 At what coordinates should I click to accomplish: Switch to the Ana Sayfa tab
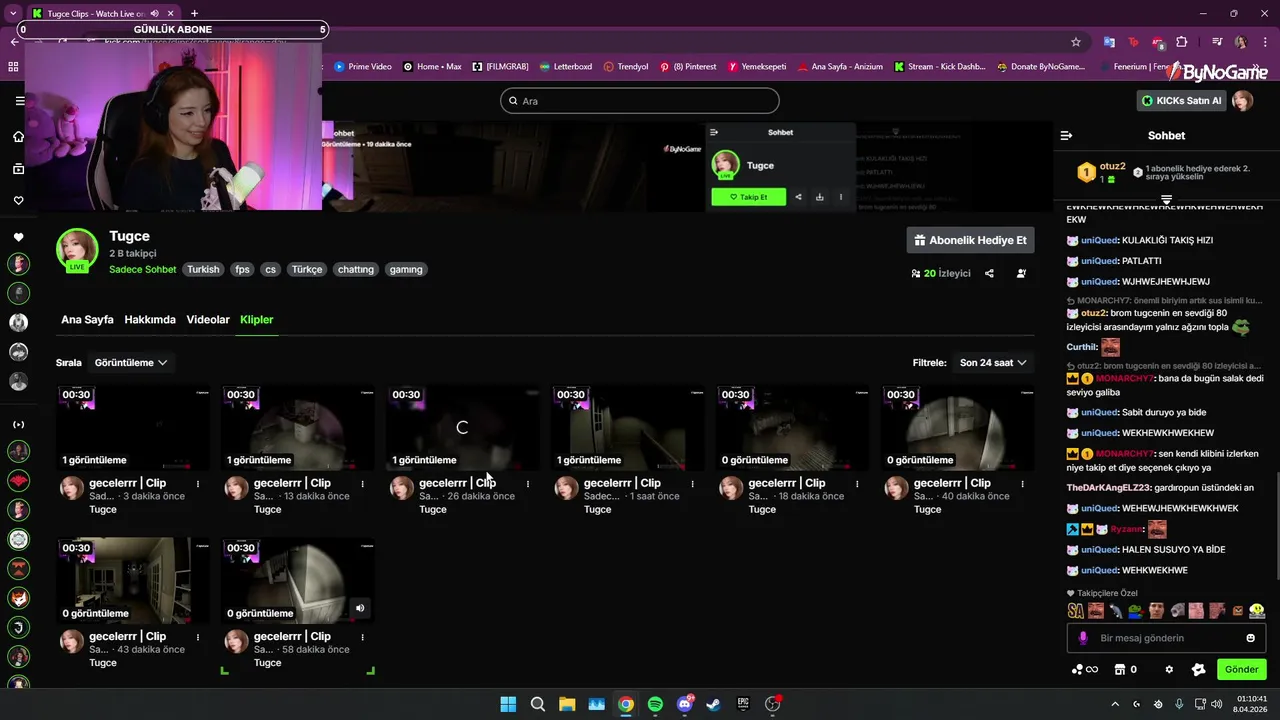87,320
